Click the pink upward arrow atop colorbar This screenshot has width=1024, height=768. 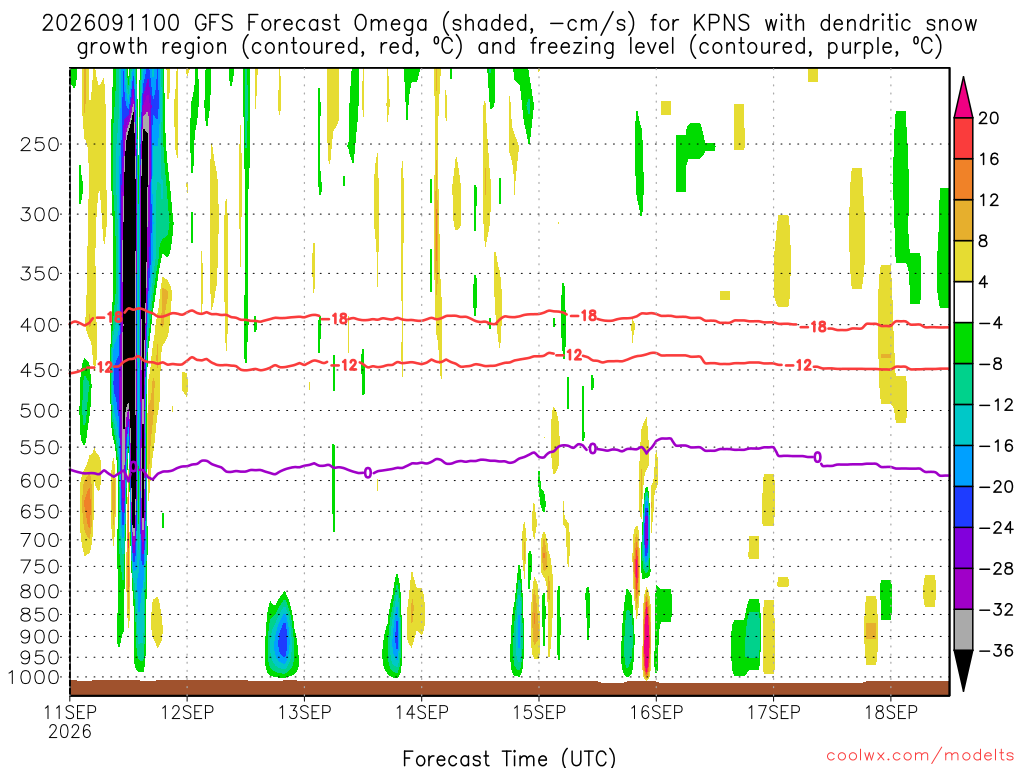(963, 98)
